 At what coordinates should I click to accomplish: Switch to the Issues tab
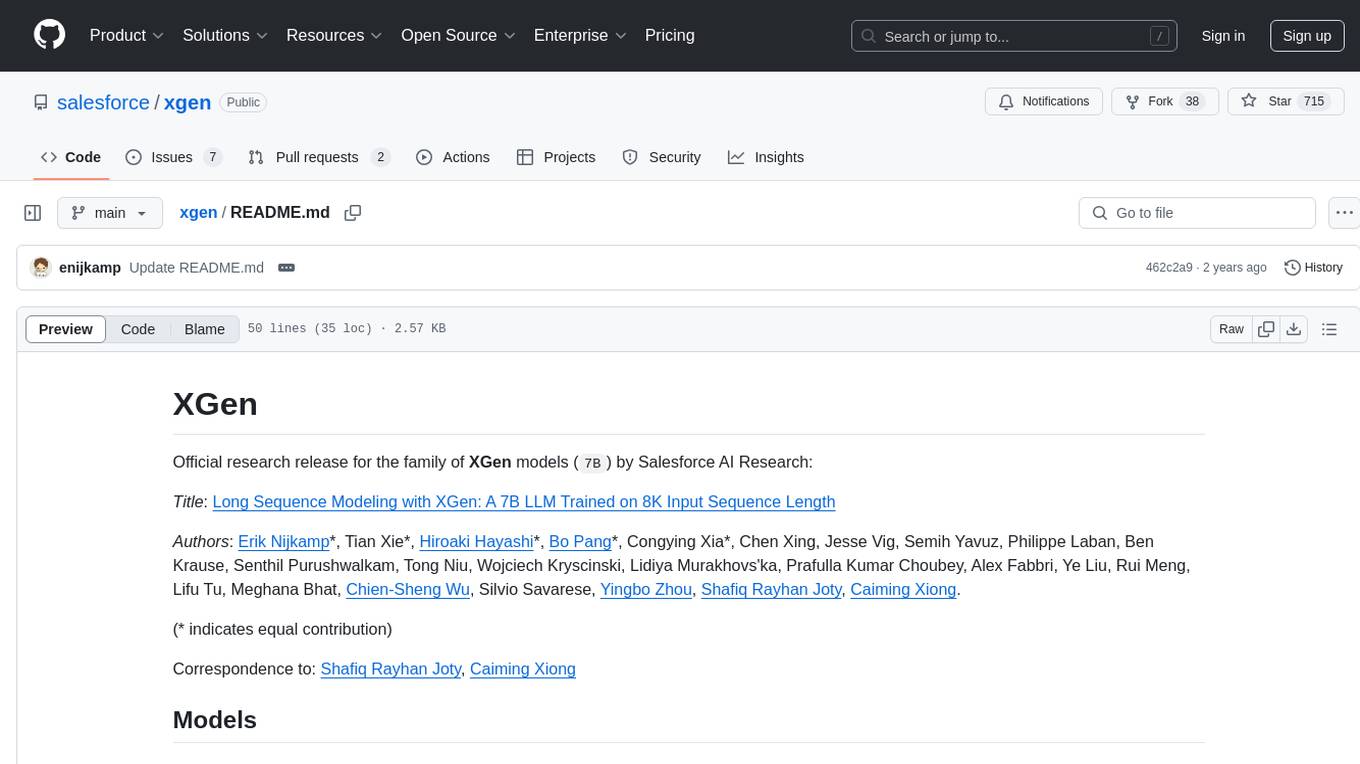point(173,157)
